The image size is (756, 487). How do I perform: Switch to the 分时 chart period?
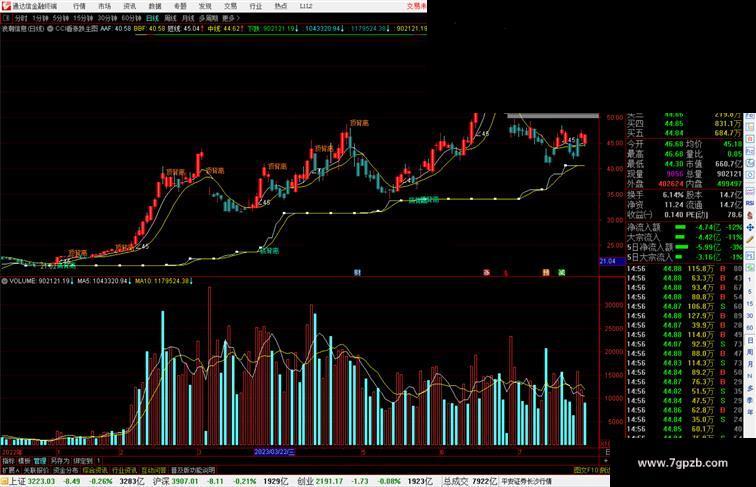pyautogui.click(x=21, y=18)
